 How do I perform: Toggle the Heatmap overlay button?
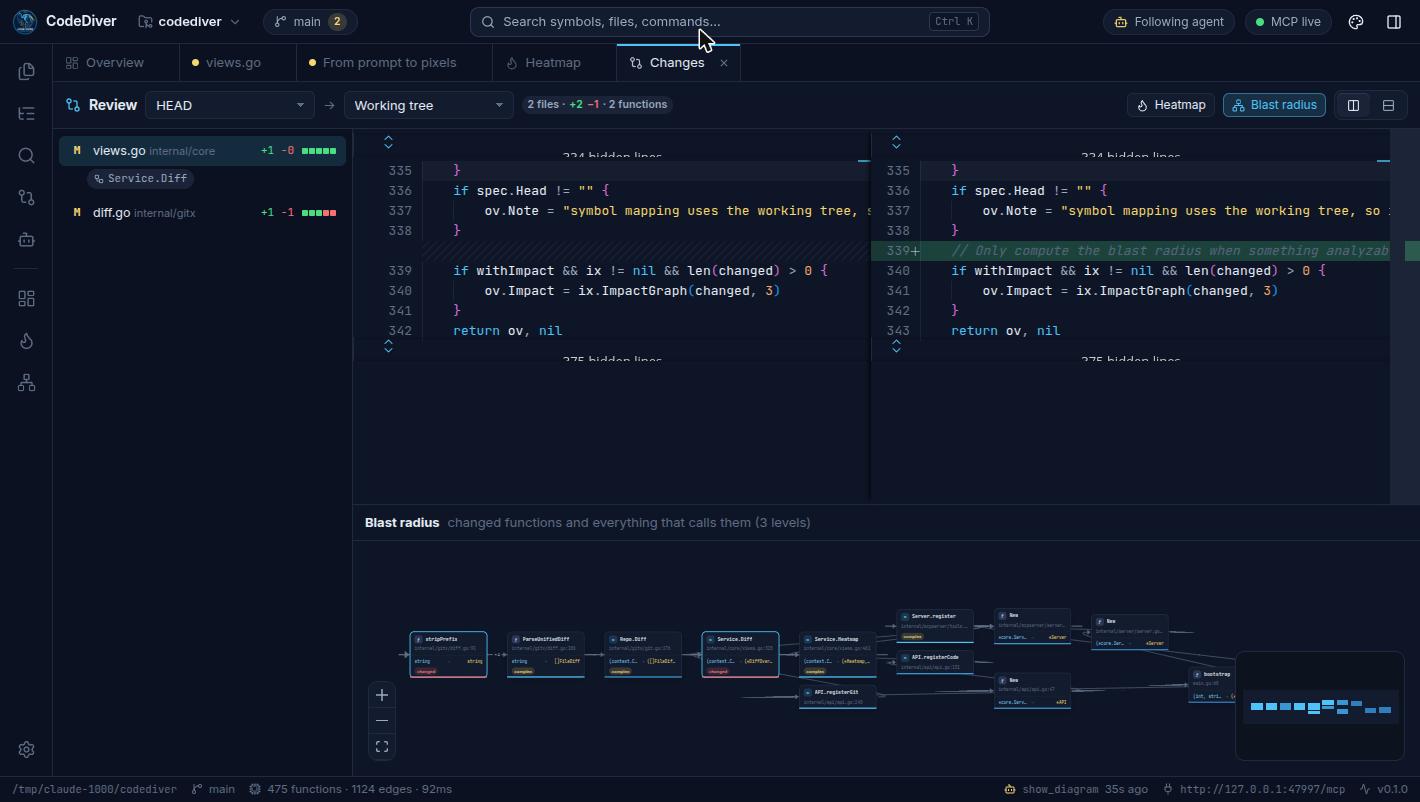click(1170, 105)
